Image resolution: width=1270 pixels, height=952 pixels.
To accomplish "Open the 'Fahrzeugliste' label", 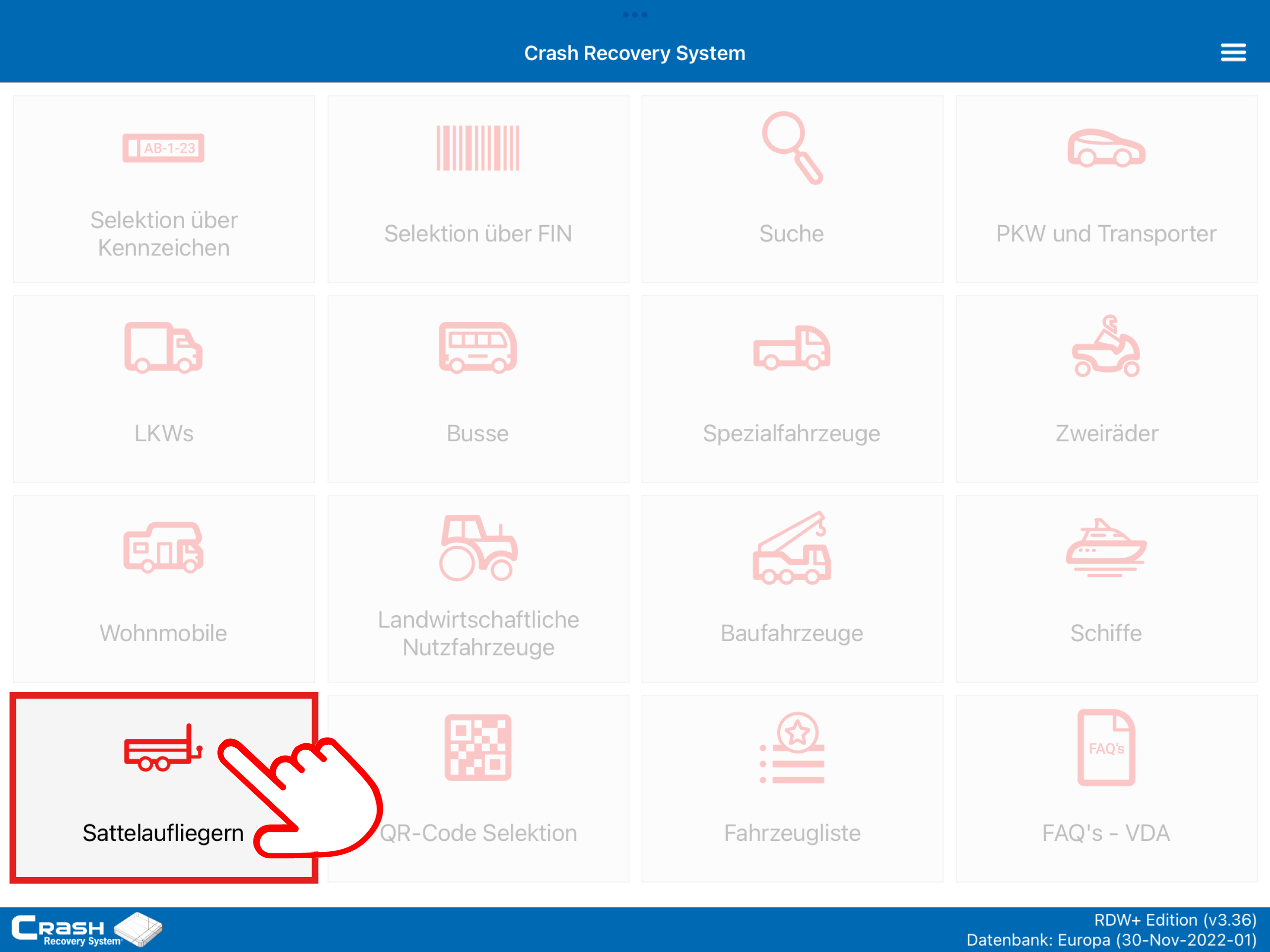I will coord(792,833).
